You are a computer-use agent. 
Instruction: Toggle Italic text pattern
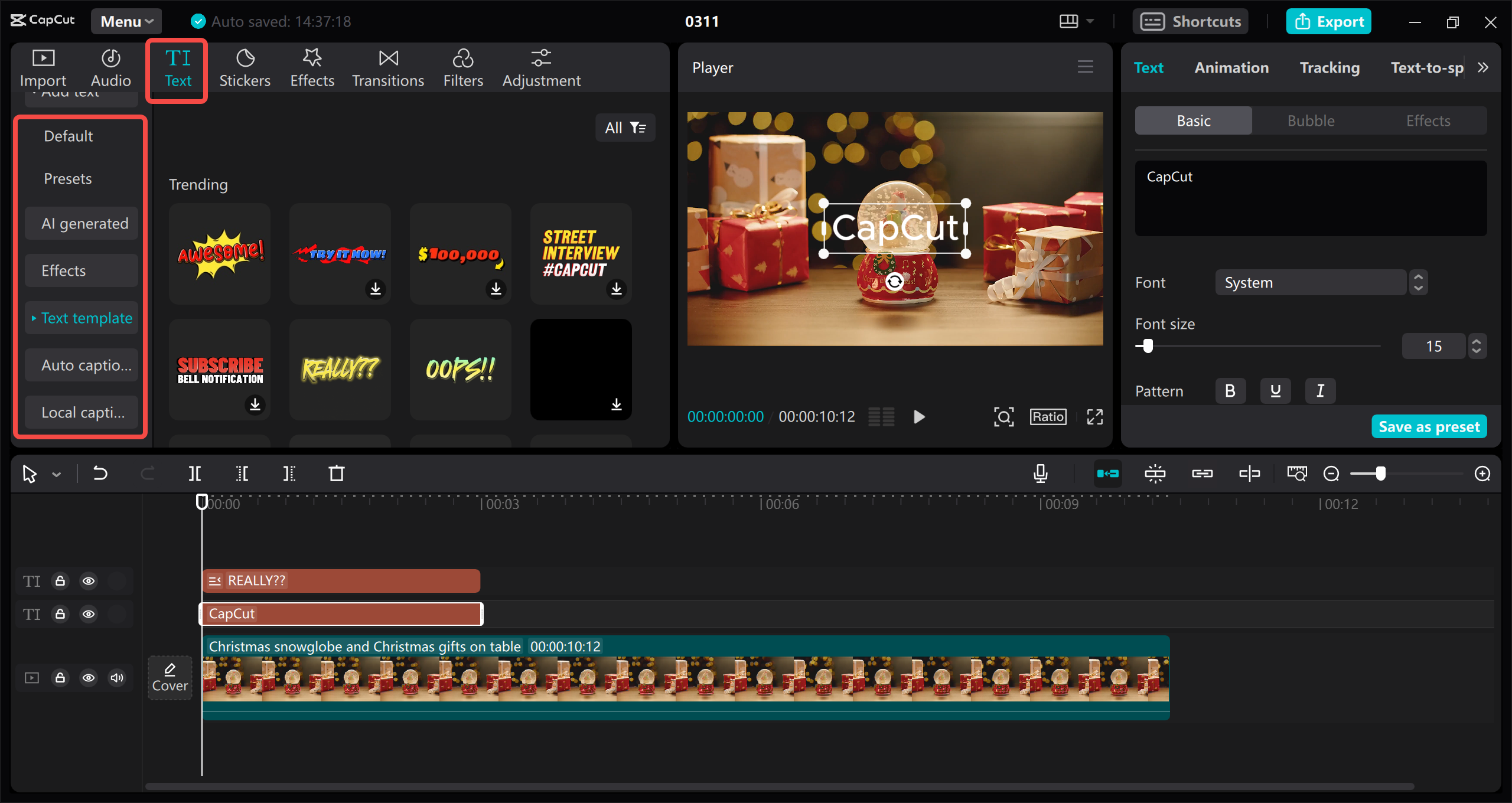(1321, 391)
